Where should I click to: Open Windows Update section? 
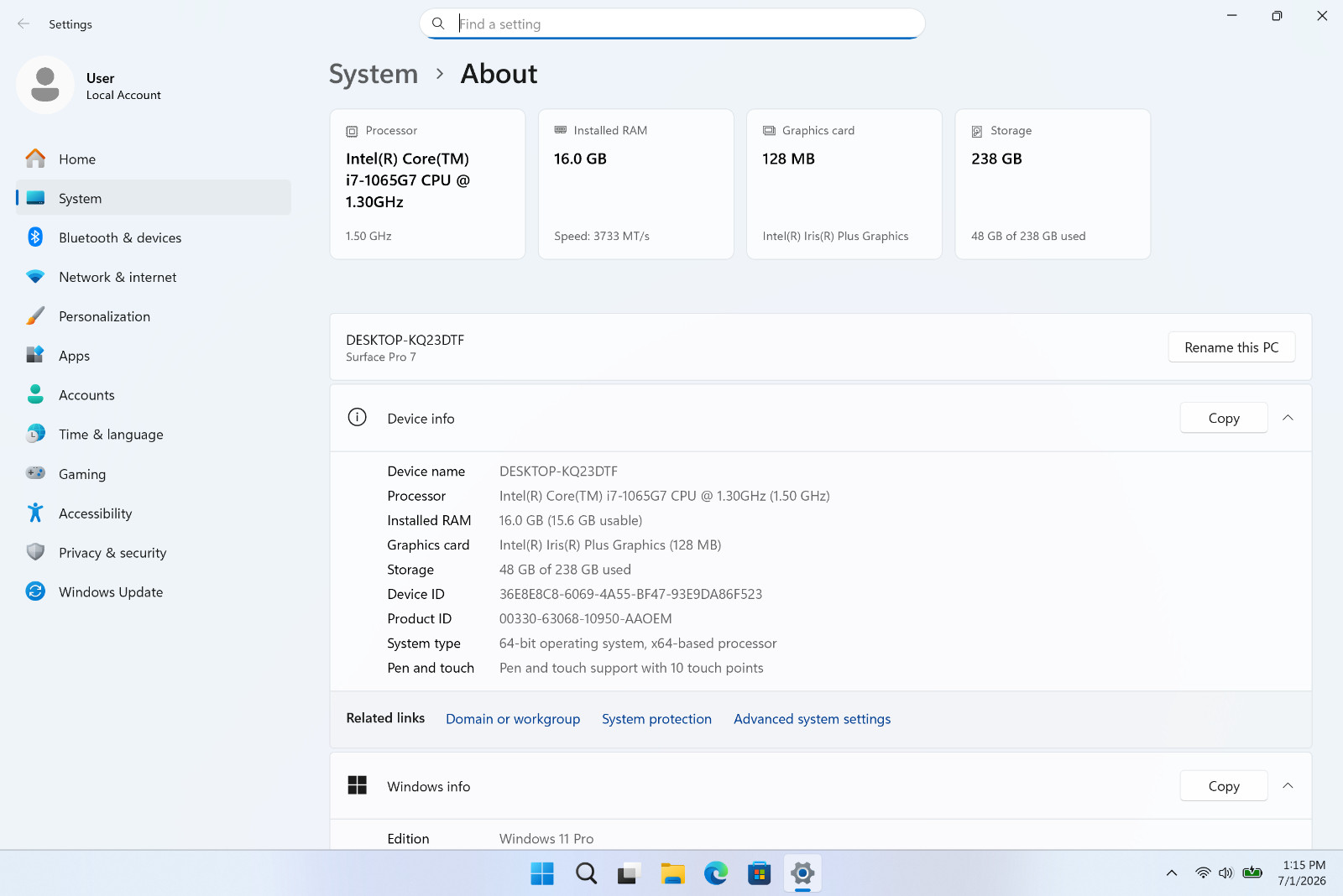point(153,592)
